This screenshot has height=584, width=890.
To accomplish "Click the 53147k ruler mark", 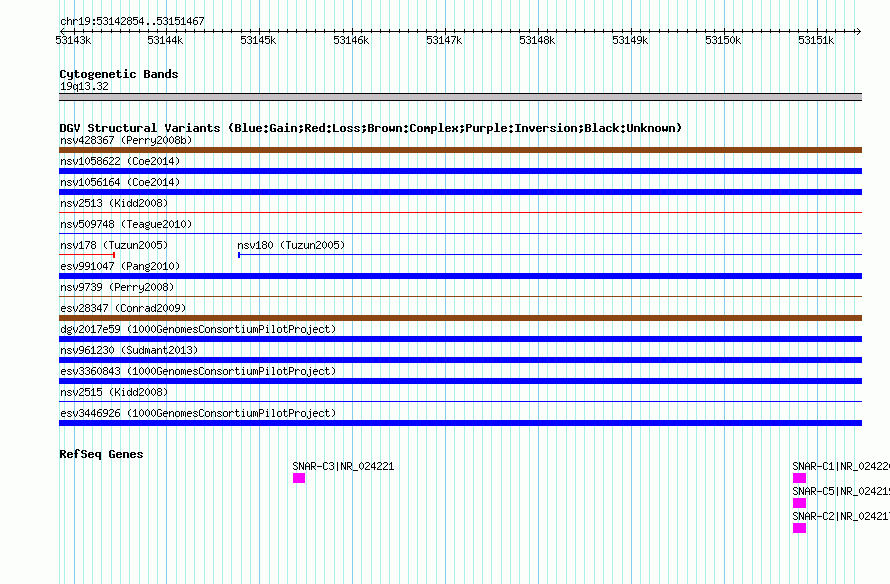I will [x=444, y=40].
